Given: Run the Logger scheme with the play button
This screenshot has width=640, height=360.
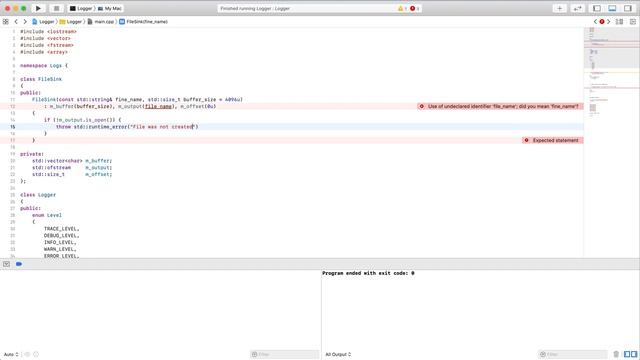Looking at the screenshot, I should 38,8.
